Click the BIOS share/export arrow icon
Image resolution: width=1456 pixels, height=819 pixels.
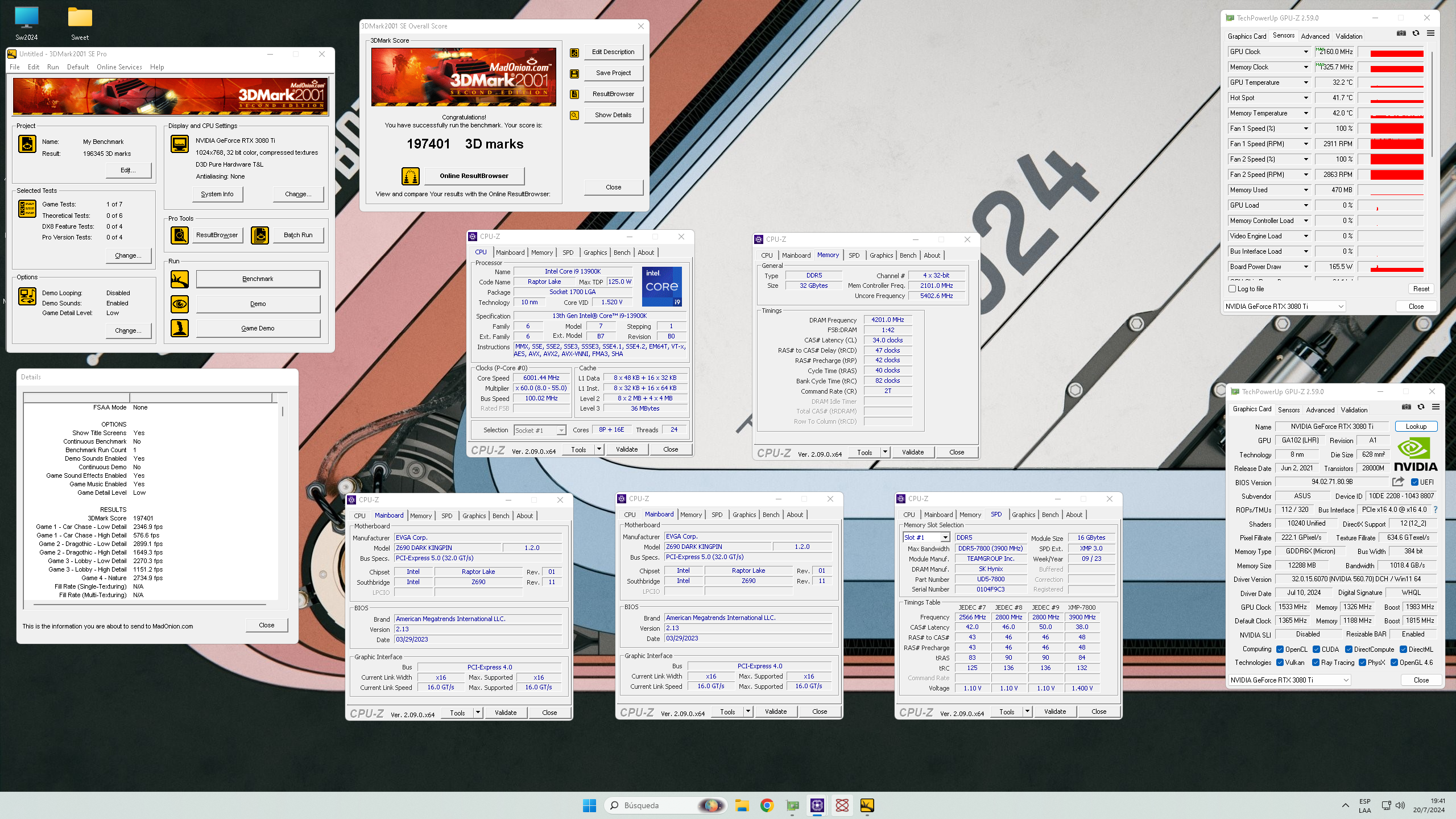pos(1398,482)
